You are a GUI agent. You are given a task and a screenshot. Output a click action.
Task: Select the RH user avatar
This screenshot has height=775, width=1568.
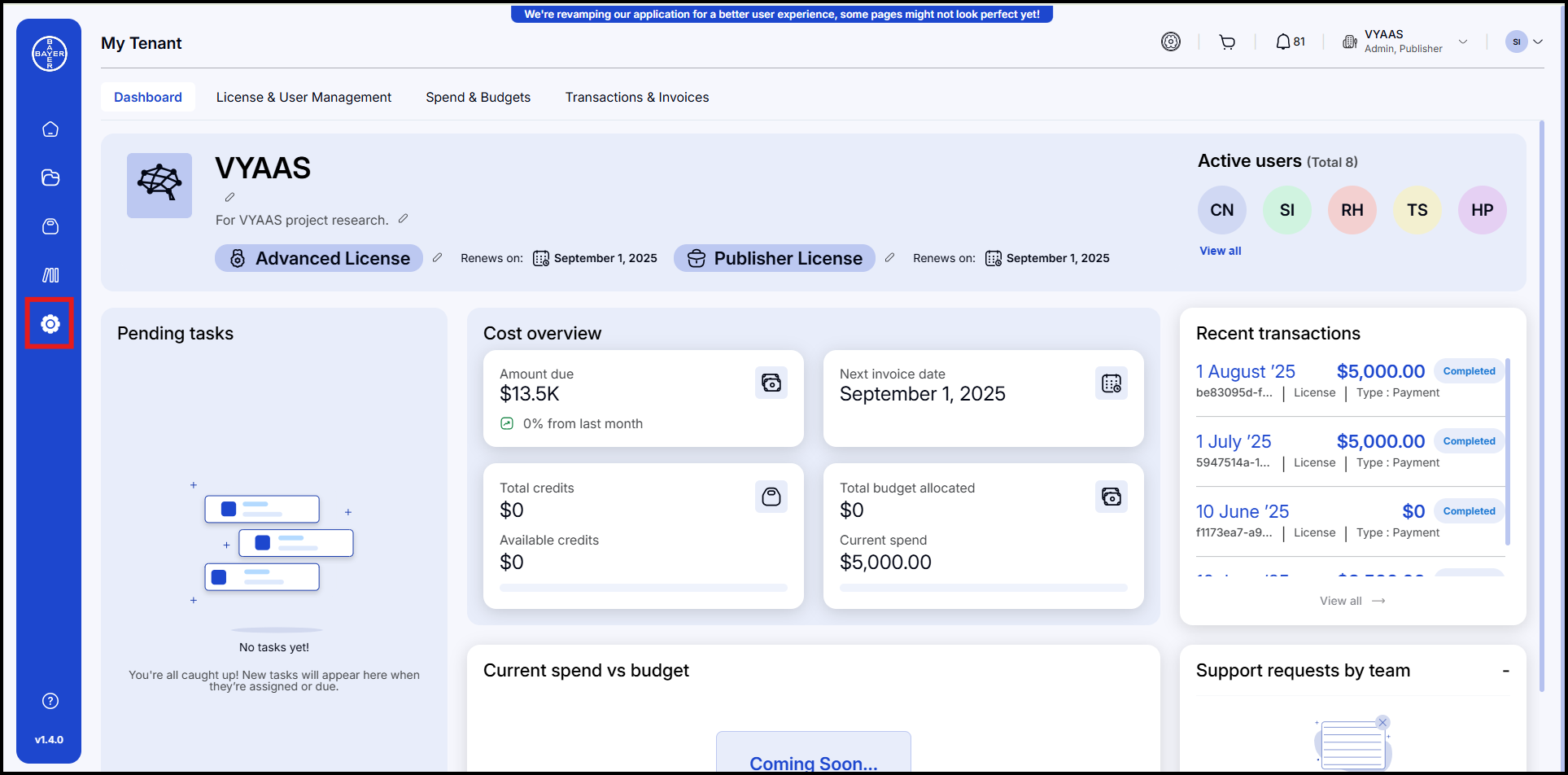1352,210
